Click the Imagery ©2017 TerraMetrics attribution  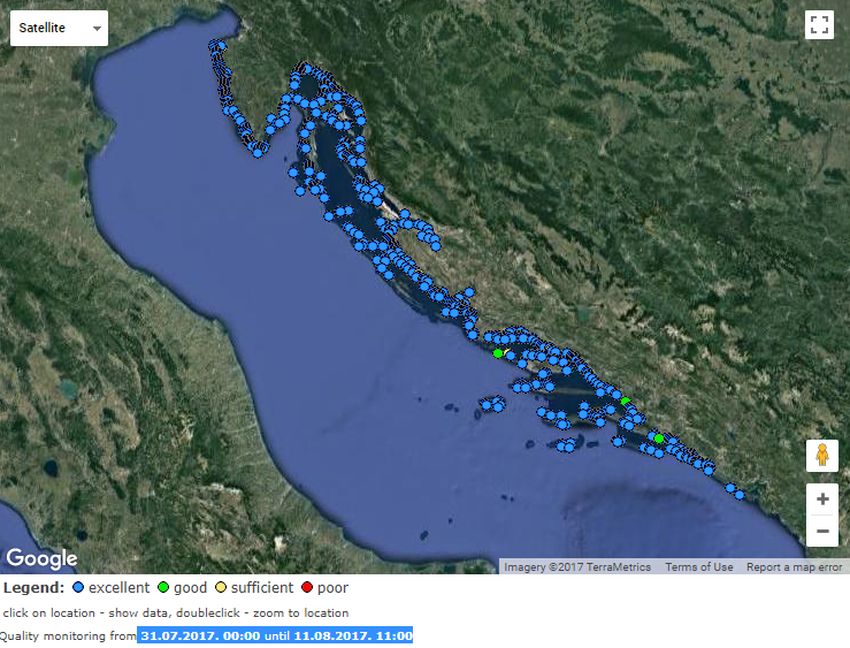pos(577,567)
